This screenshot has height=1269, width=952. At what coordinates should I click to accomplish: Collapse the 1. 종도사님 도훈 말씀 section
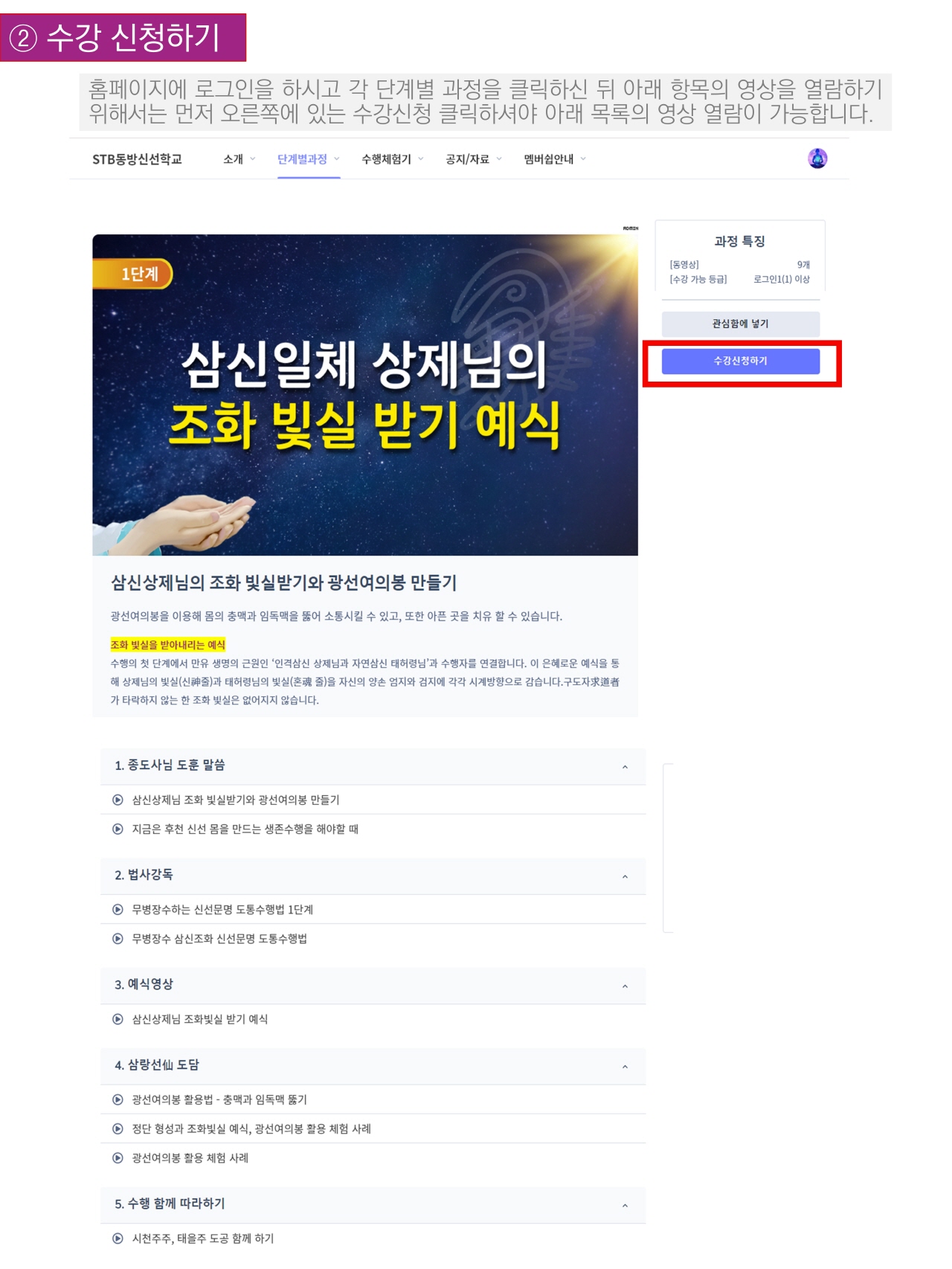tap(625, 767)
